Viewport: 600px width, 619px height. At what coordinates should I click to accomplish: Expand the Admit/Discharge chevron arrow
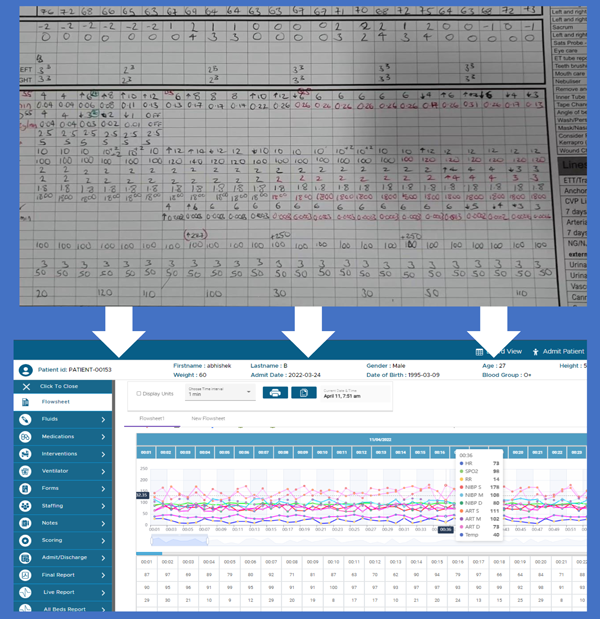coord(103,558)
